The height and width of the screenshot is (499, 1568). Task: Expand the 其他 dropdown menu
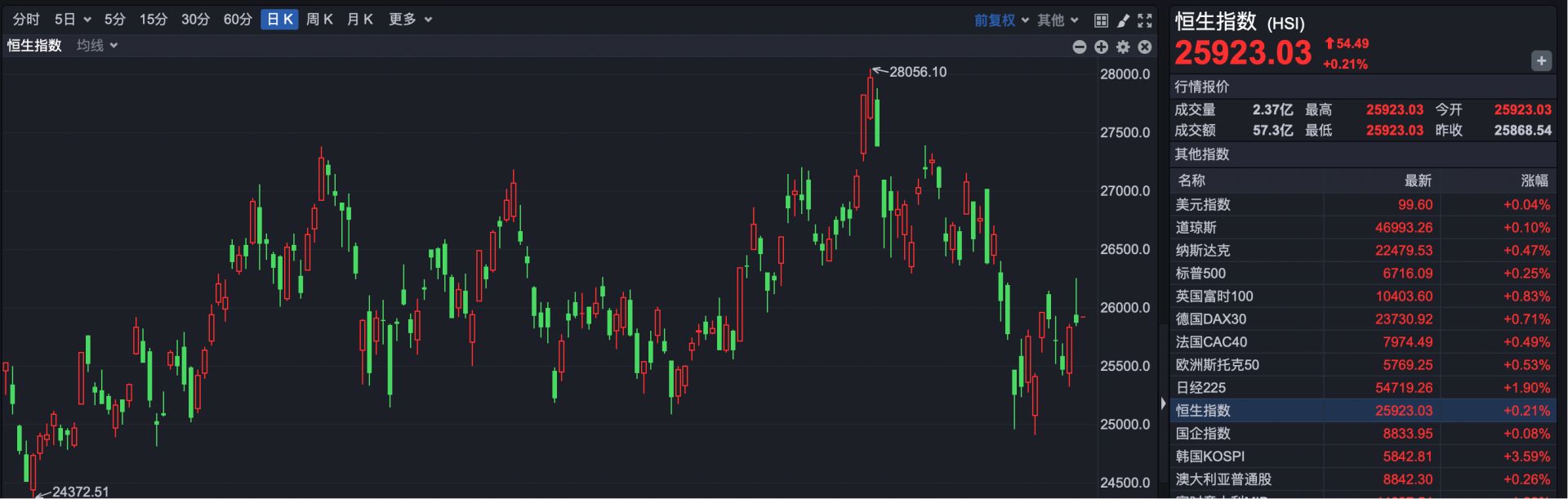(1058, 20)
